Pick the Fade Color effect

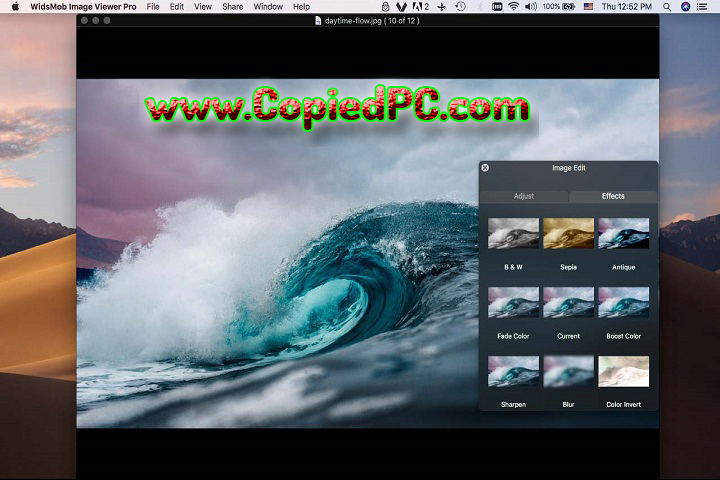coord(513,303)
